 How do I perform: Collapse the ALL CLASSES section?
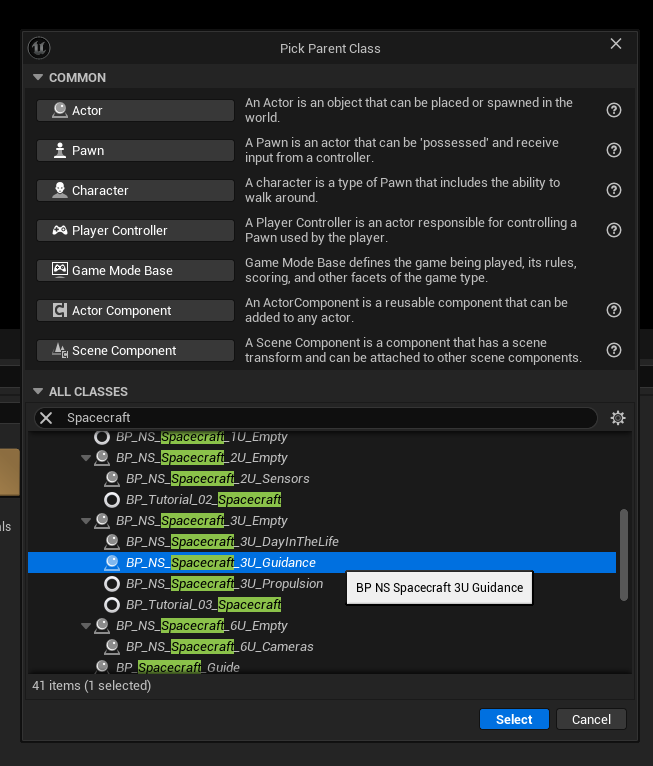tap(38, 392)
